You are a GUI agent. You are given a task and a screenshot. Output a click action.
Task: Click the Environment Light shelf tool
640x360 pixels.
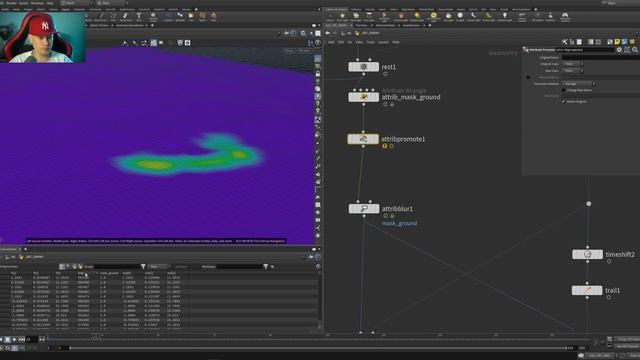[433, 16]
